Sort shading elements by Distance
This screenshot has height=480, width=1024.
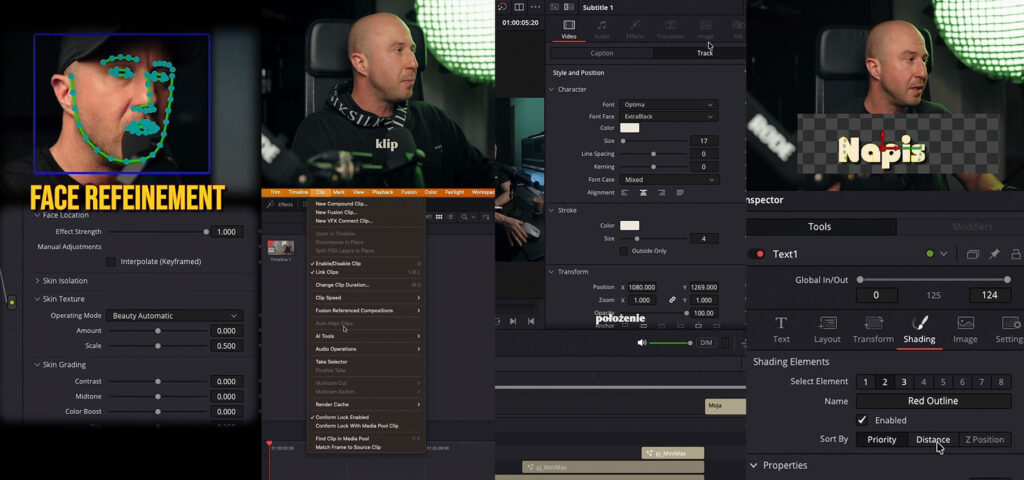(x=933, y=440)
